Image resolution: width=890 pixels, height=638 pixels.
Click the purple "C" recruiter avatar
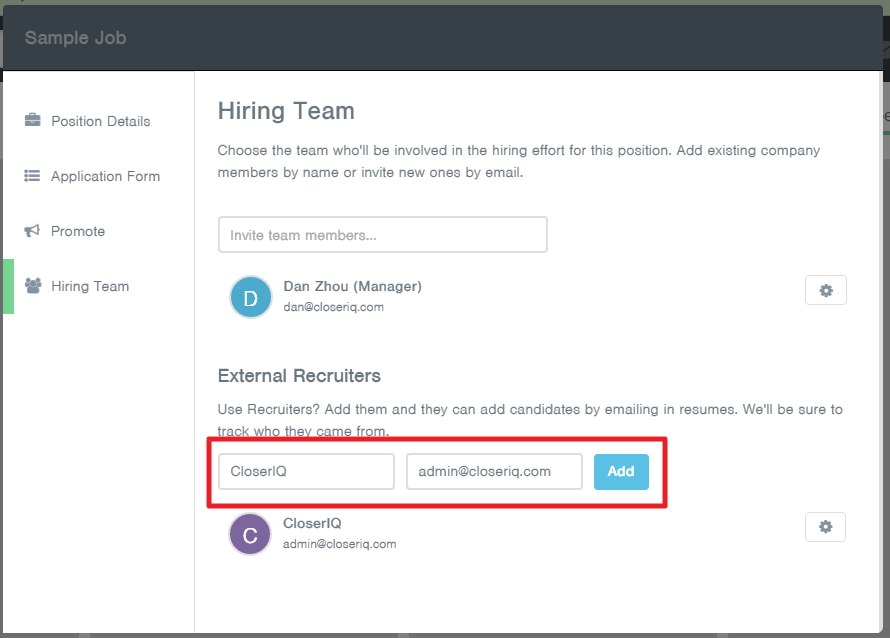pyautogui.click(x=250, y=534)
